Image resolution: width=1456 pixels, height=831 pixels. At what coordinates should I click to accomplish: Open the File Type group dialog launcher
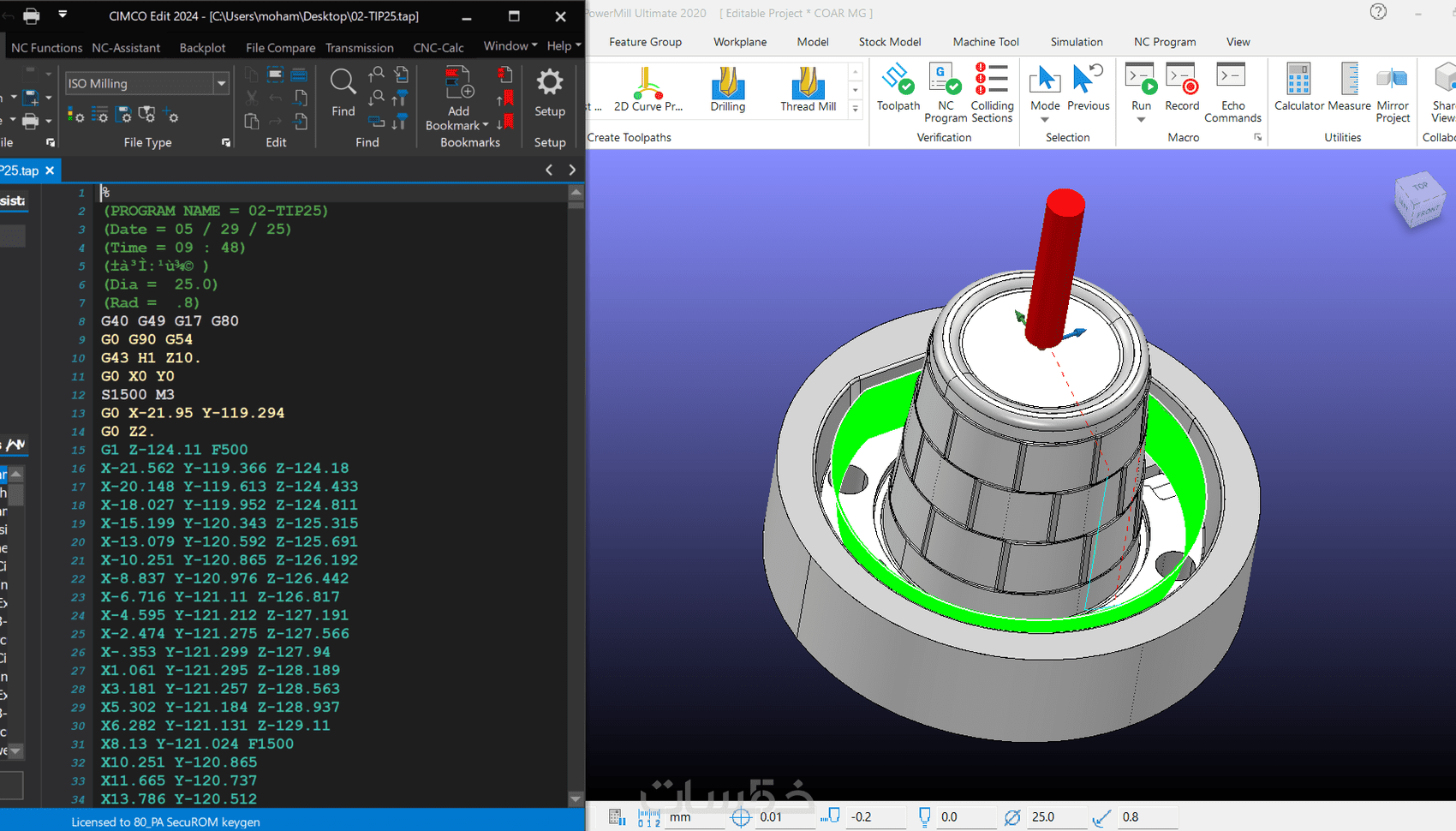226,142
